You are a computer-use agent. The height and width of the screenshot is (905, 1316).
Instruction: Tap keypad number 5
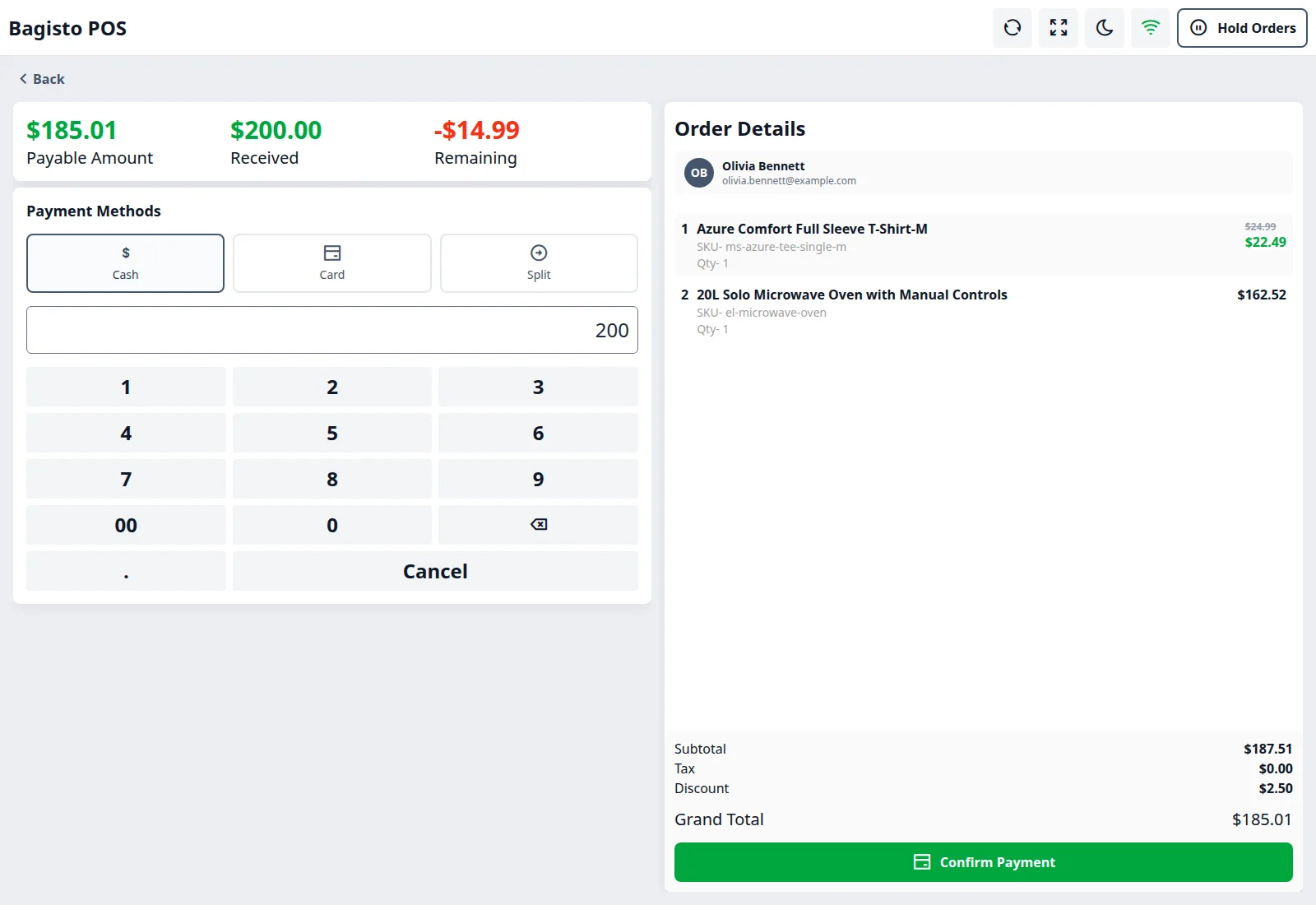(x=332, y=433)
